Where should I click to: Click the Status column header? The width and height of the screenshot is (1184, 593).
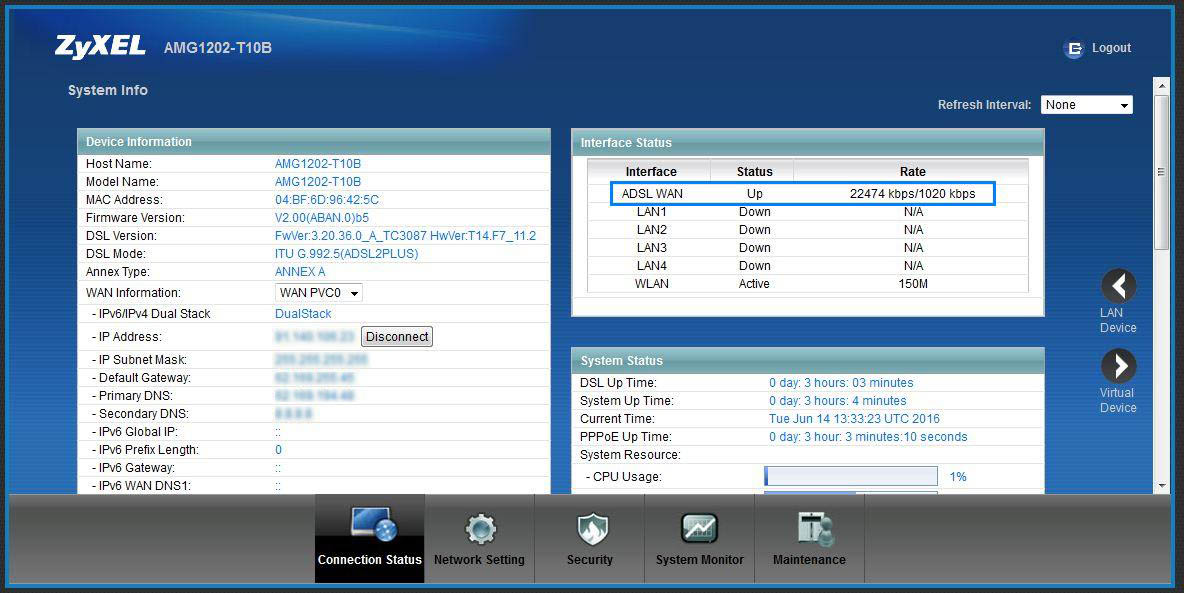[x=754, y=171]
